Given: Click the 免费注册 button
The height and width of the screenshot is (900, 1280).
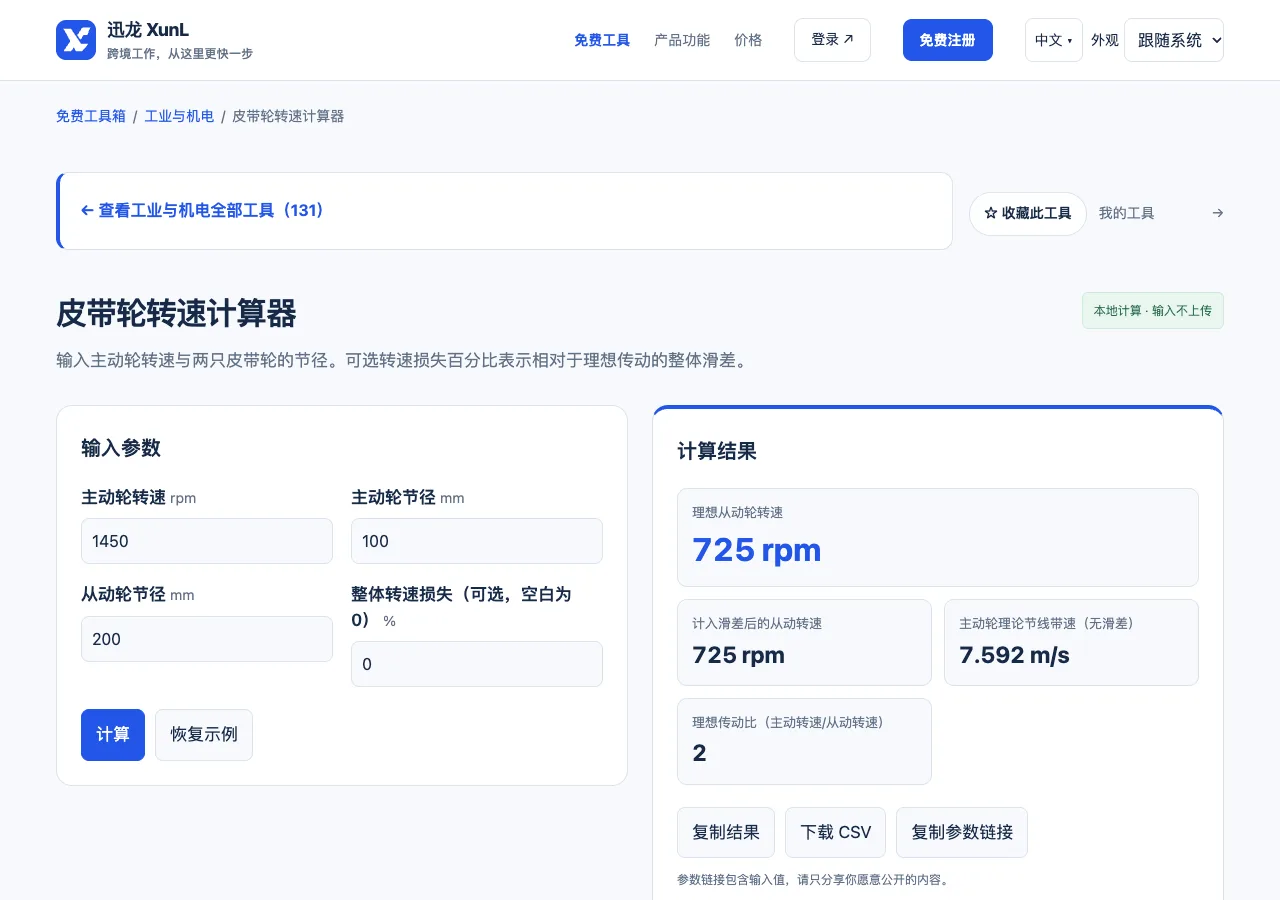Looking at the screenshot, I should pos(948,40).
